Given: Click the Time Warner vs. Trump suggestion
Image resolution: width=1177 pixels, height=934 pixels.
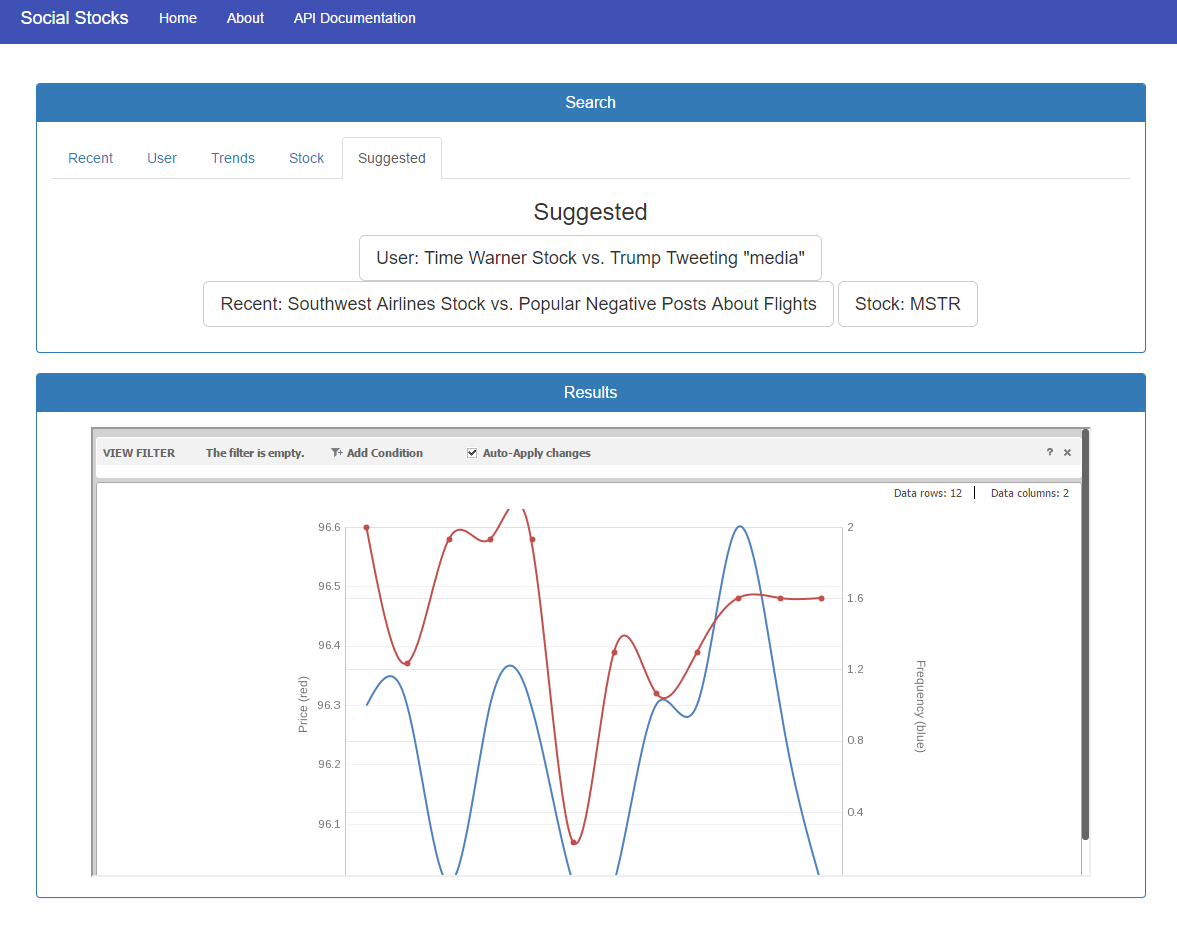Looking at the screenshot, I should coord(590,258).
